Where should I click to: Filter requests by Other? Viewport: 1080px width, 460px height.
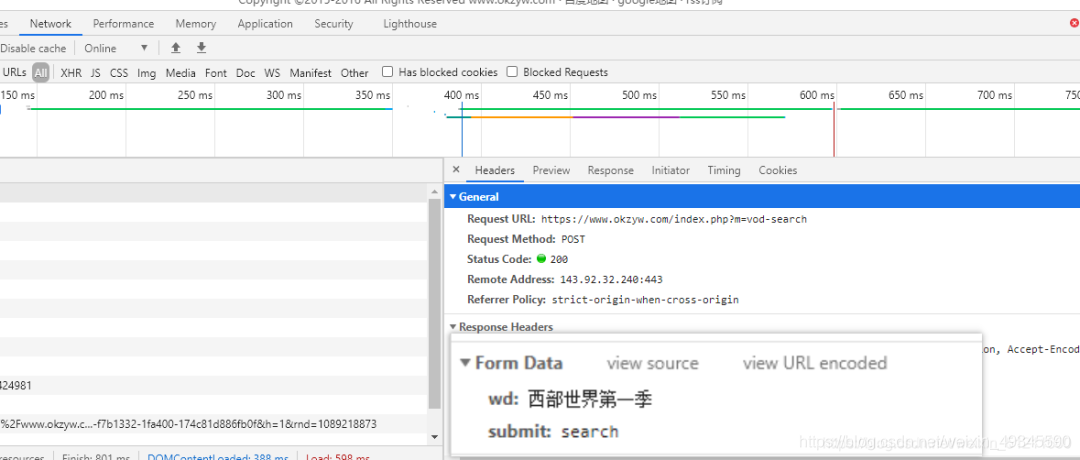pos(355,72)
